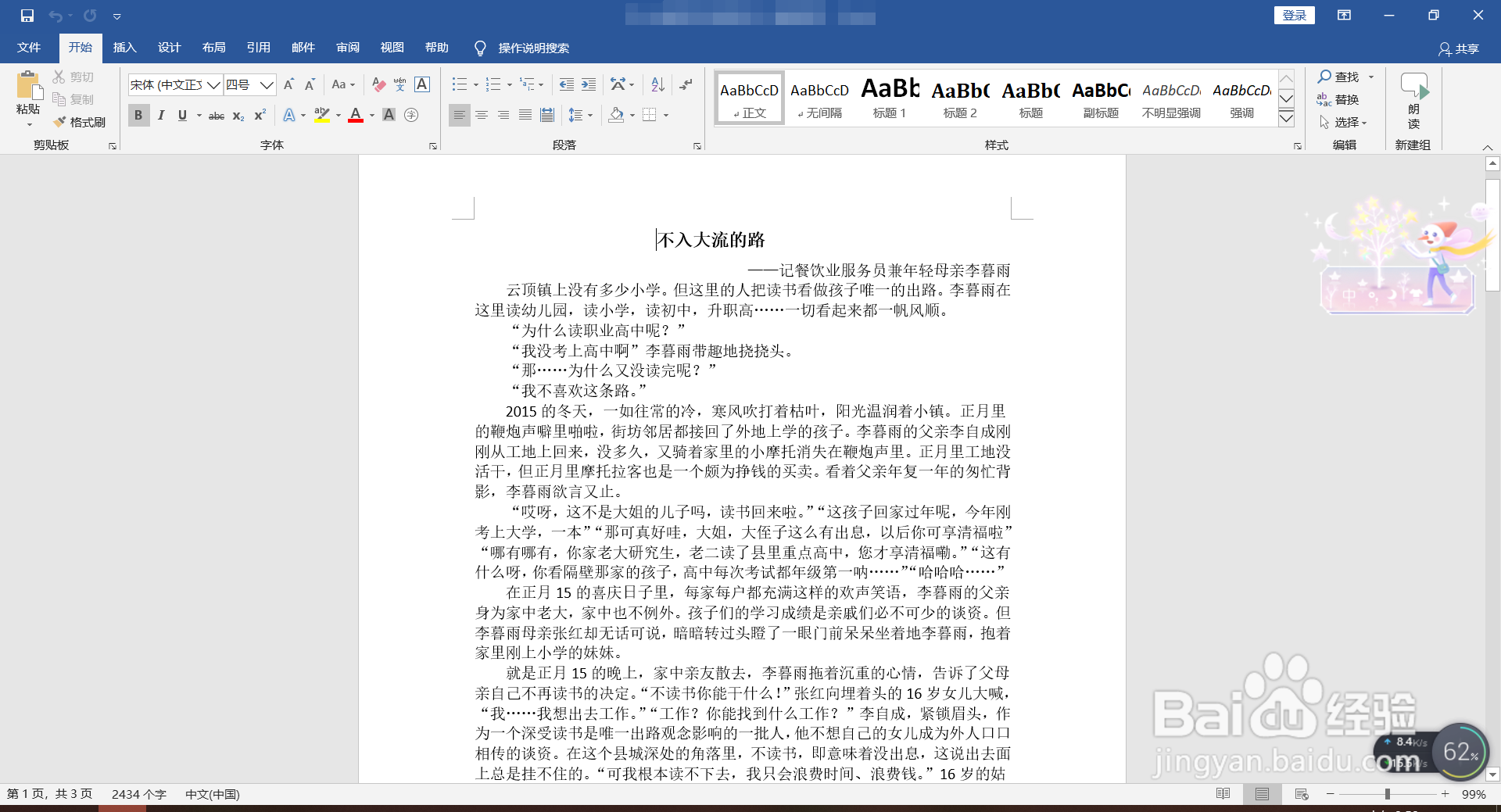The height and width of the screenshot is (812, 1501).
Task: Adjust the zoom slider handle
Action: pos(1388,794)
